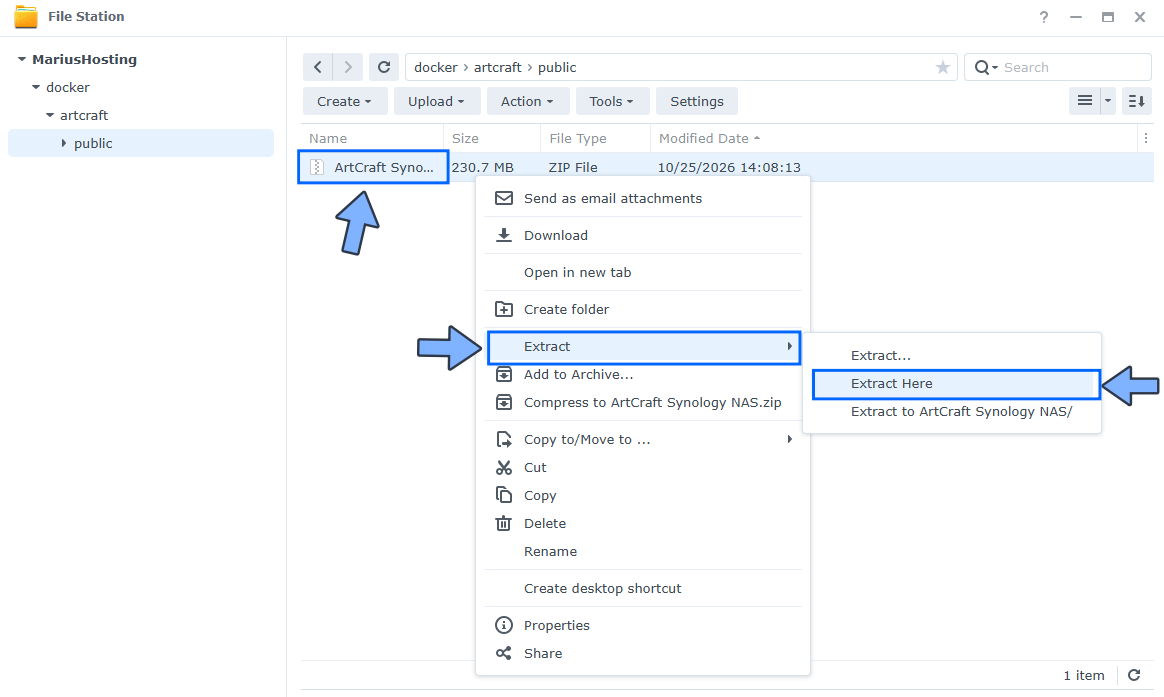Open the Action dropdown menu
1164x697 pixels.
pyautogui.click(x=527, y=101)
